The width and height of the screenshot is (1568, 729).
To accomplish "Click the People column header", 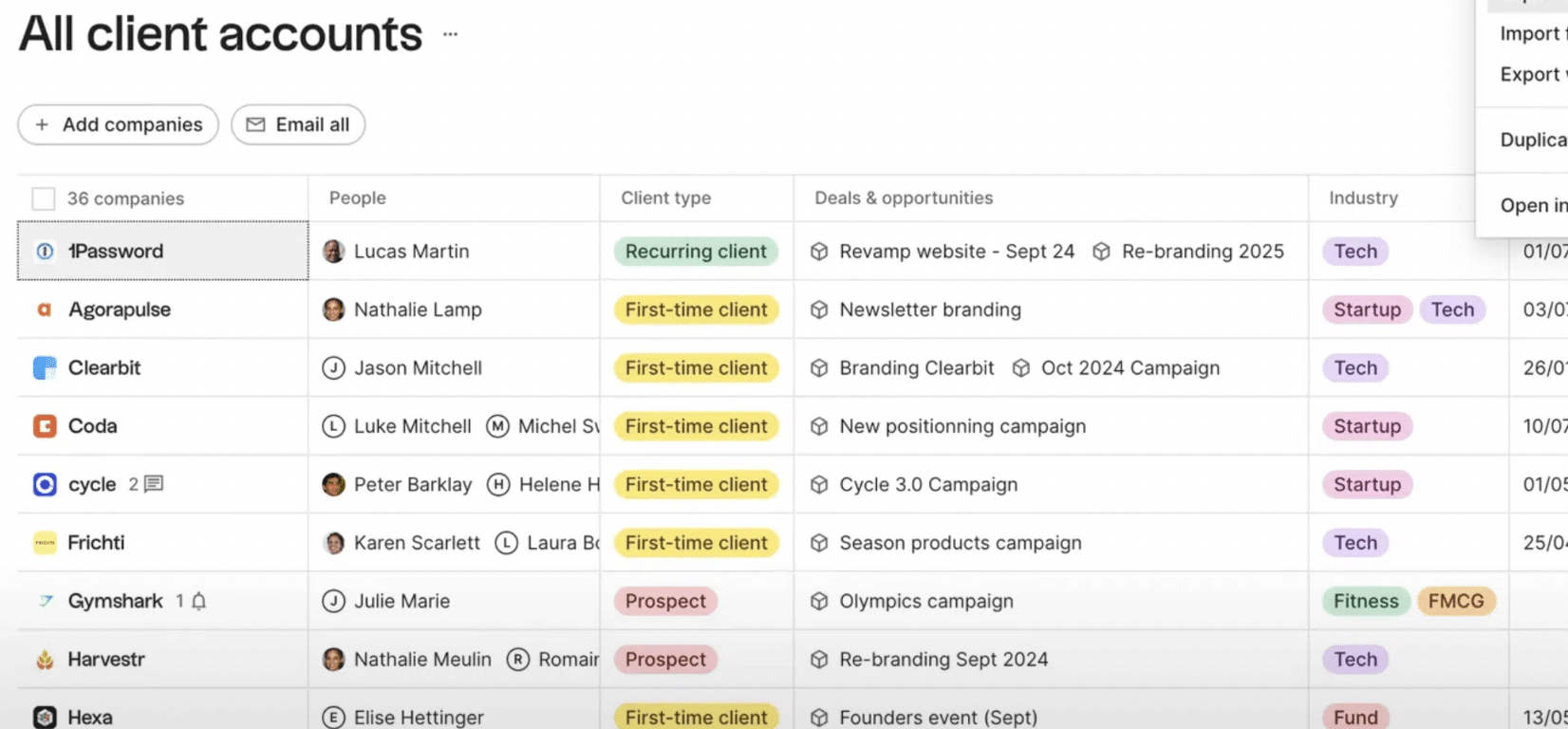I will (x=358, y=197).
